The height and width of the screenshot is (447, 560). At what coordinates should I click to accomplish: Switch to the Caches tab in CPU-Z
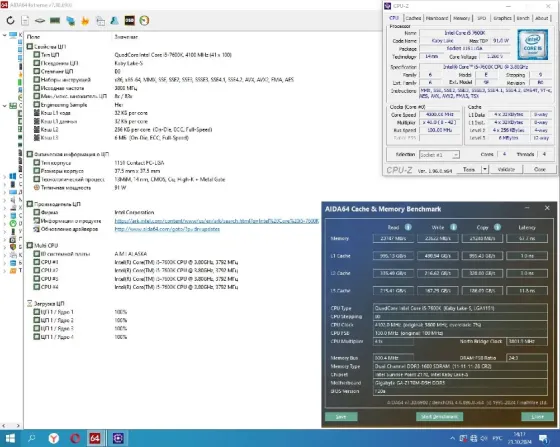click(413, 18)
